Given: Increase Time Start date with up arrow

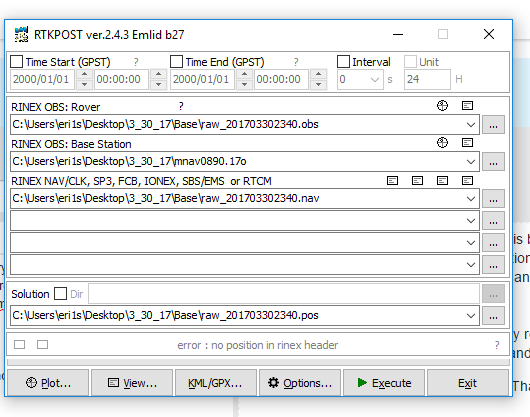Looking at the screenshot, I should [85, 74].
